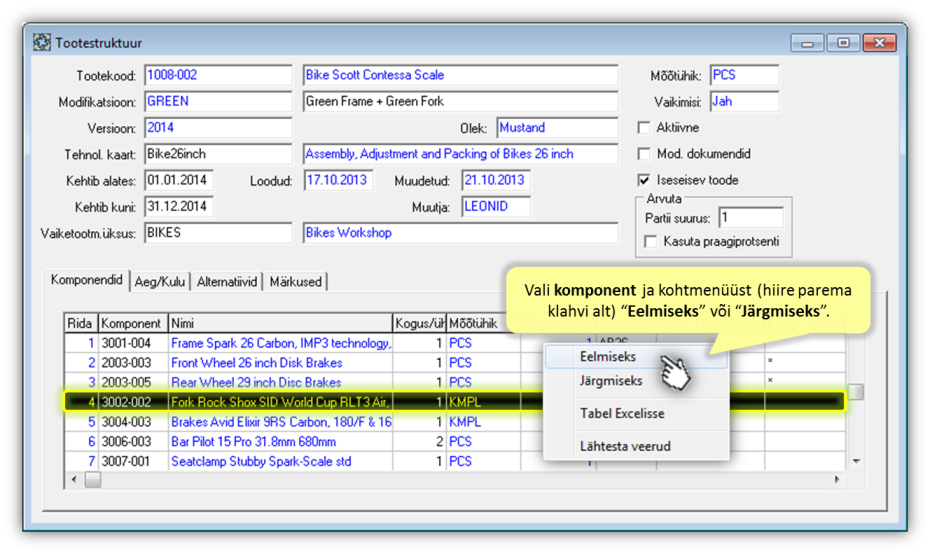
Task: Select row Fork Rock Shox SID World Cup
Action: pyautogui.click(x=454, y=402)
